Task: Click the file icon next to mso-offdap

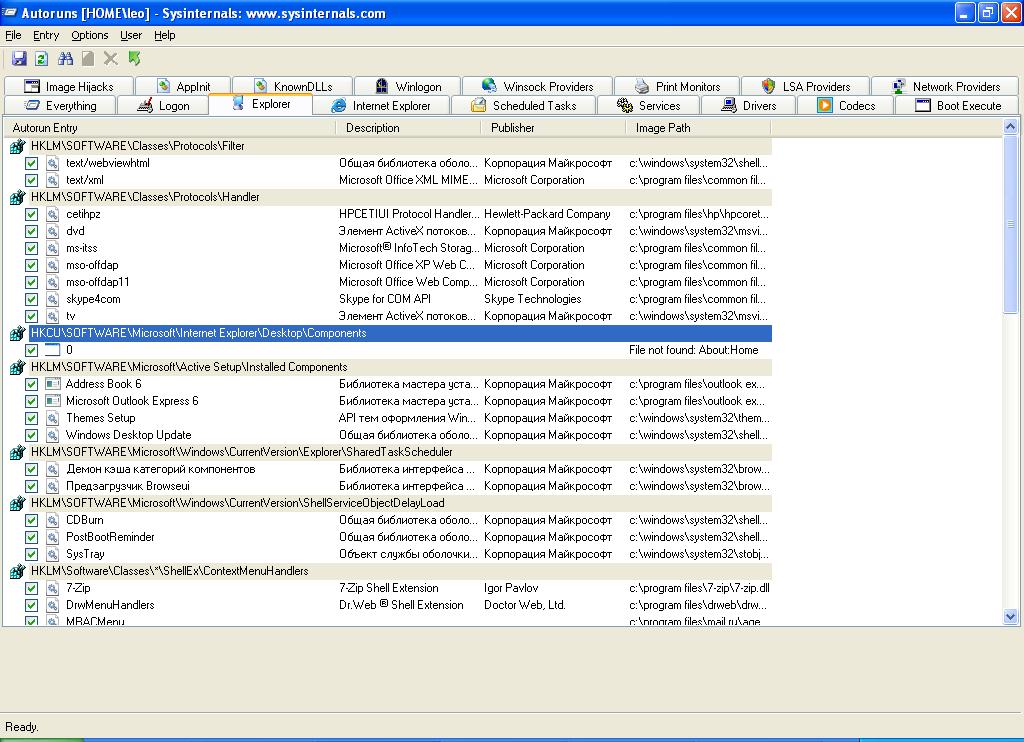Action: [53, 265]
